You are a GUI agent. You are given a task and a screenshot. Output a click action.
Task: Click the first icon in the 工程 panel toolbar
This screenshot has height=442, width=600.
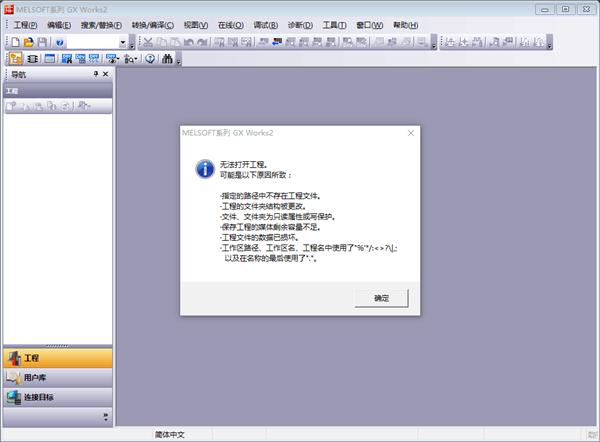tap(12, 106)
